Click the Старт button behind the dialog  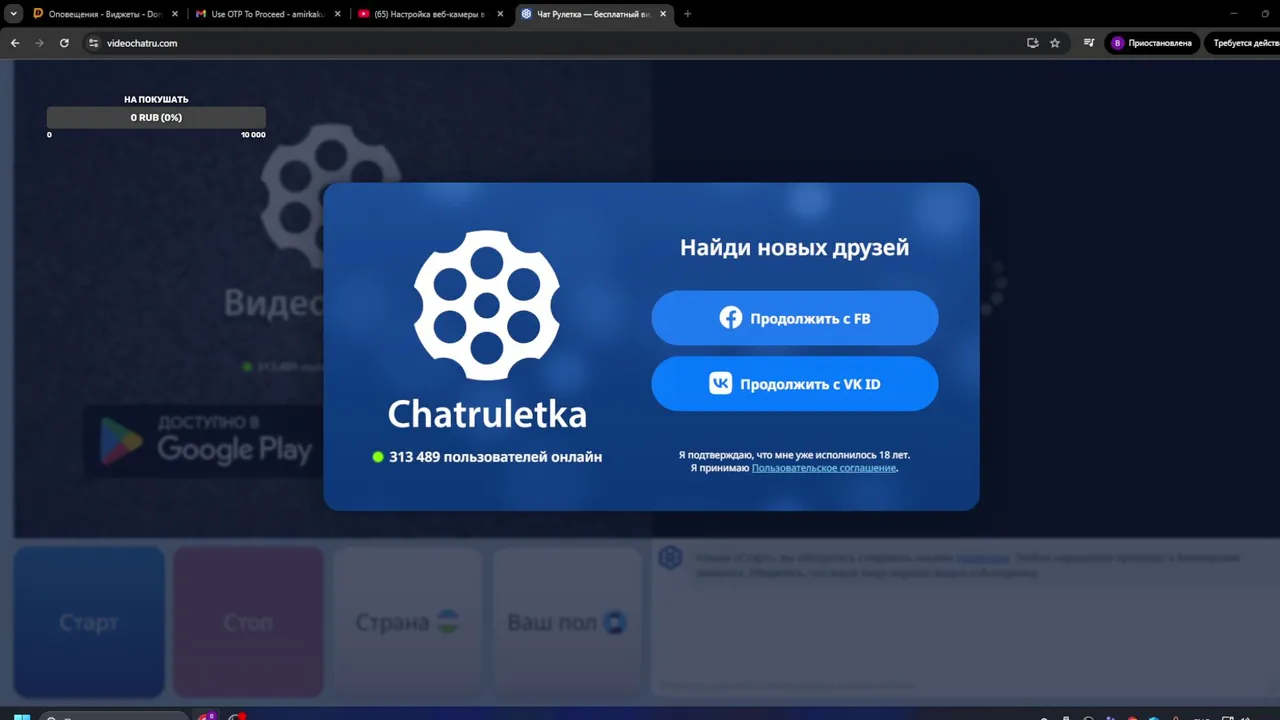(89, 622)
